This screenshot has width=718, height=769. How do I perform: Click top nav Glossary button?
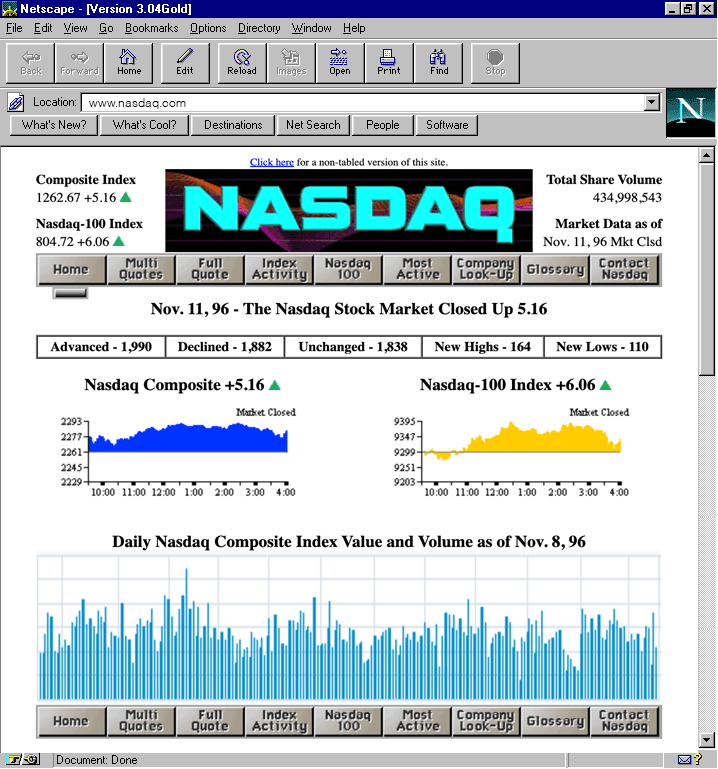click(x=555, y=269)
